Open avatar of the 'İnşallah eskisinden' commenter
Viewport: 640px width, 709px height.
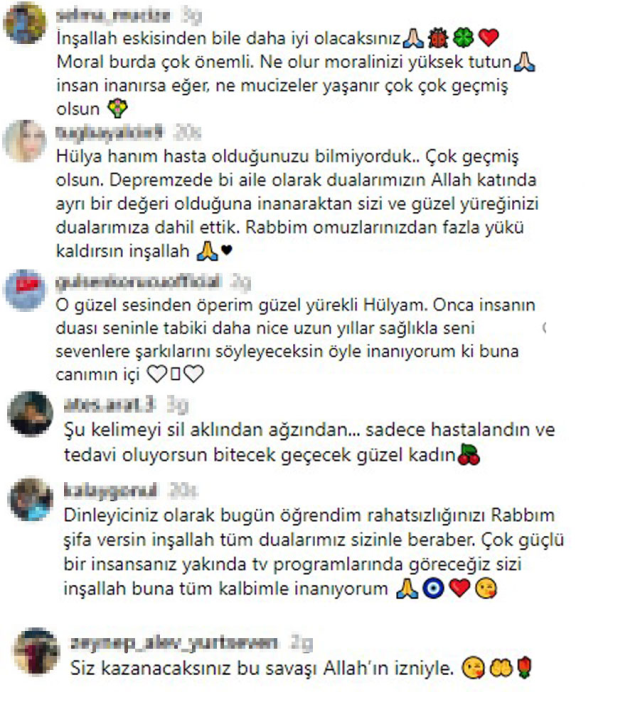point(25,24)
